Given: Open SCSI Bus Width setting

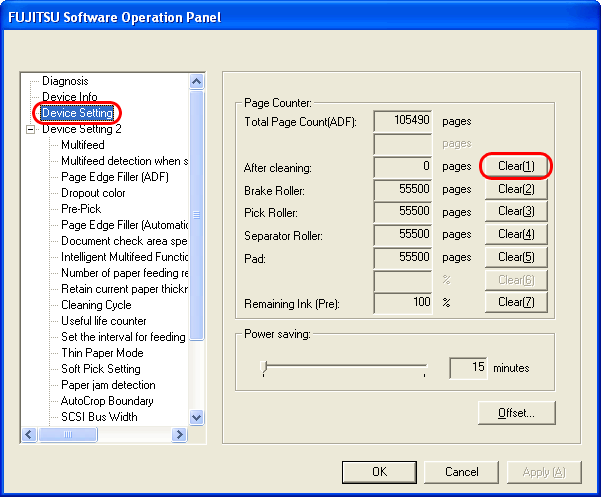Looking at the screenshot, I should 99,417.
